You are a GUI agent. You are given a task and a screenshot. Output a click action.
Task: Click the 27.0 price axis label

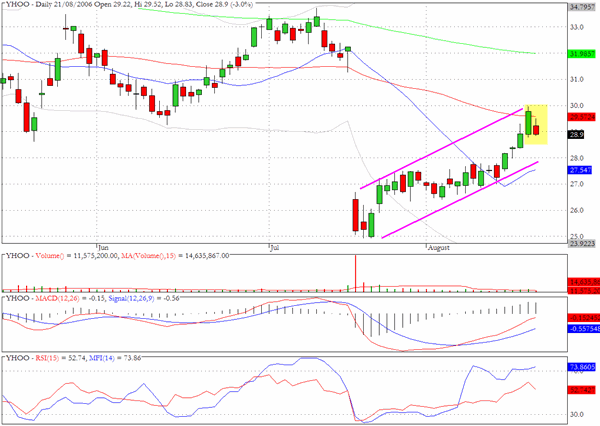click(577, 184)
